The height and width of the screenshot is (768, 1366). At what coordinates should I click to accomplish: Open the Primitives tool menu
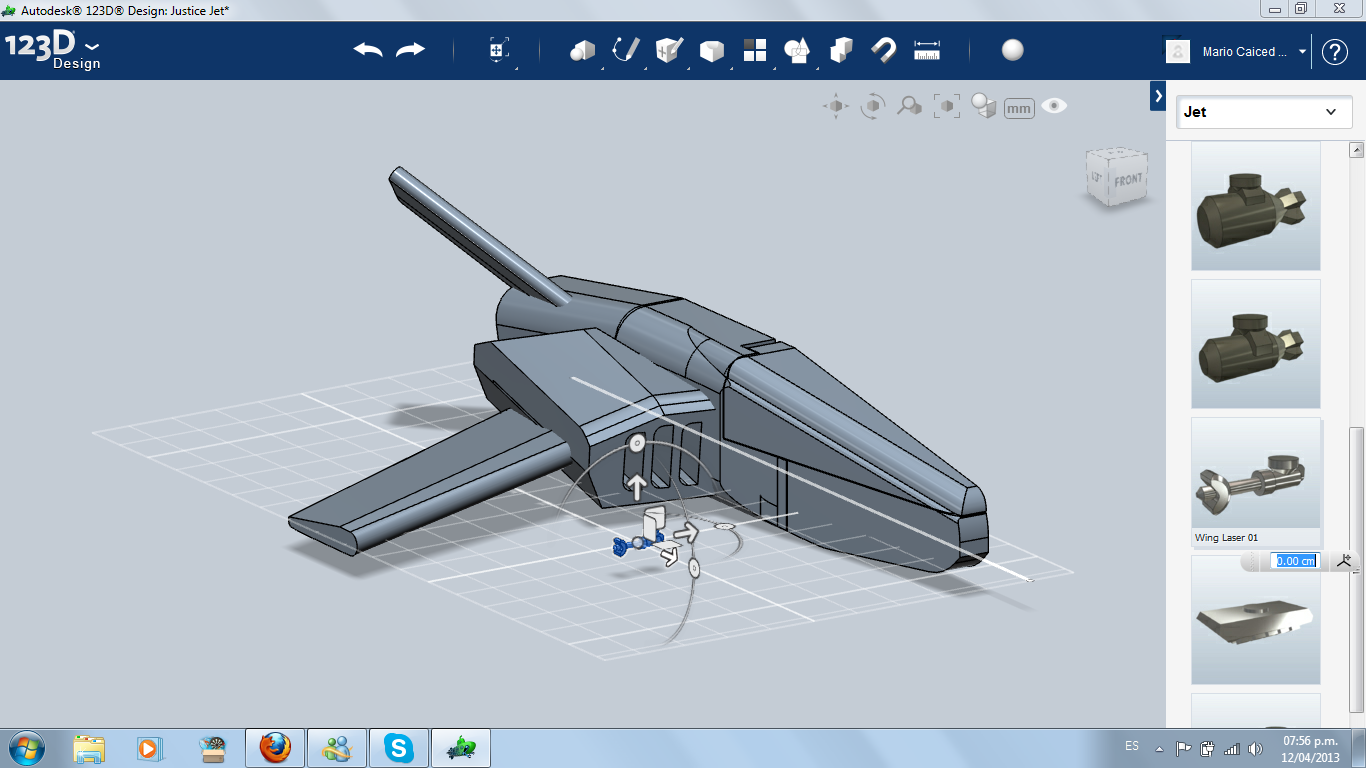tap(582, 51)
